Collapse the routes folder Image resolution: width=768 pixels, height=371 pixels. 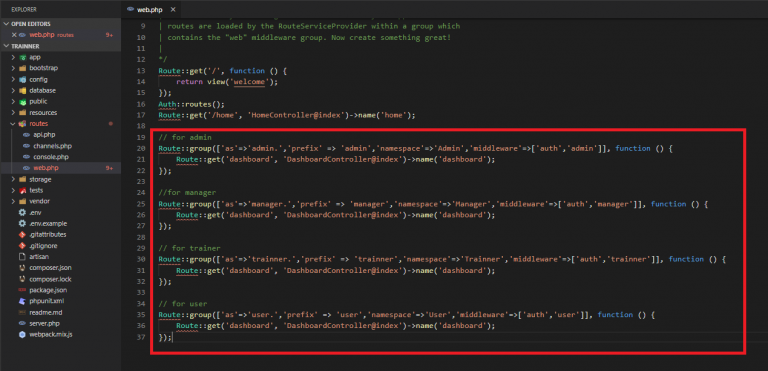13,124
